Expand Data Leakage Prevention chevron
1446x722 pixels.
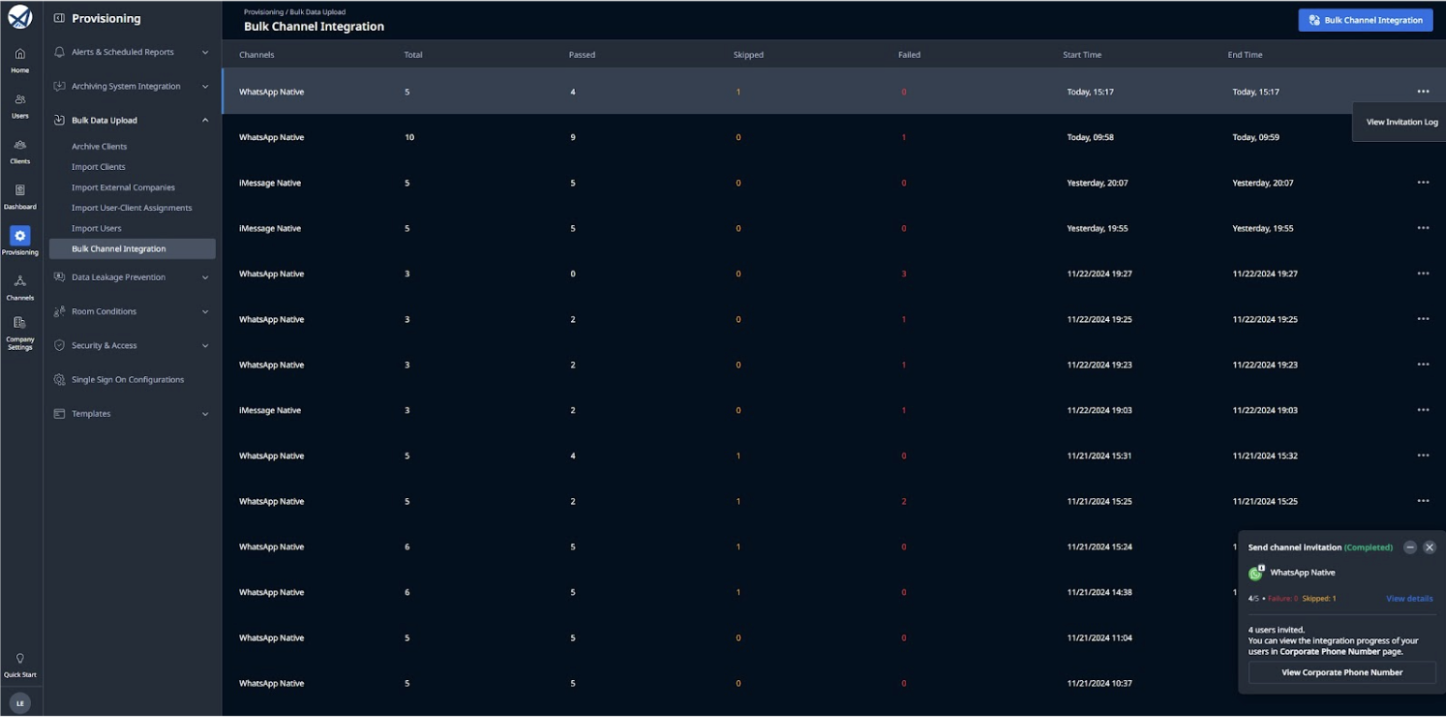205,277
